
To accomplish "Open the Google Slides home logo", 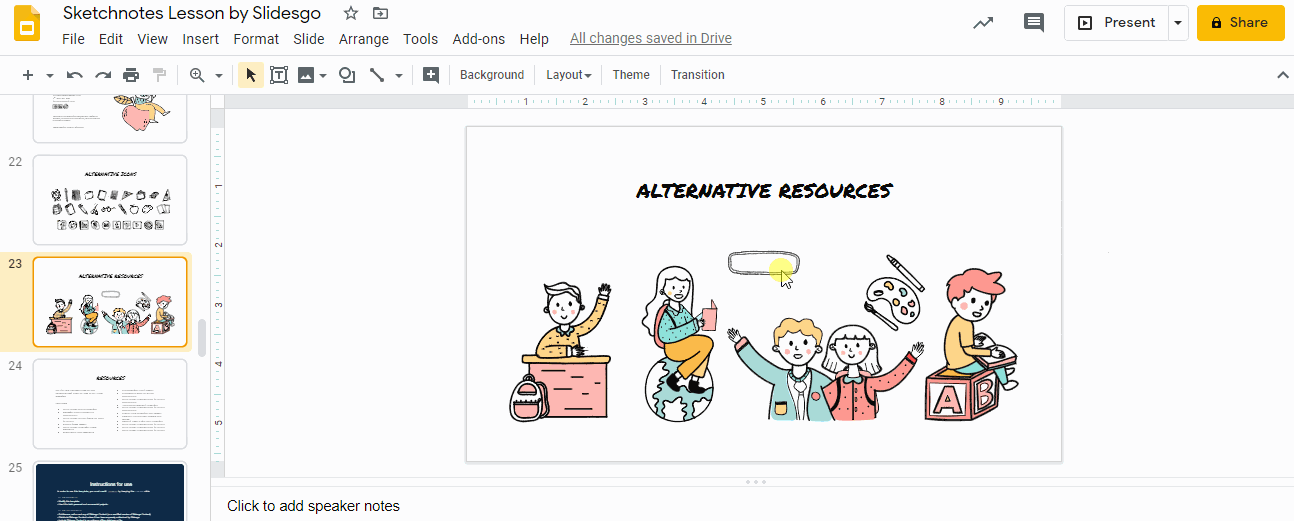I will (x=27, y=24).
